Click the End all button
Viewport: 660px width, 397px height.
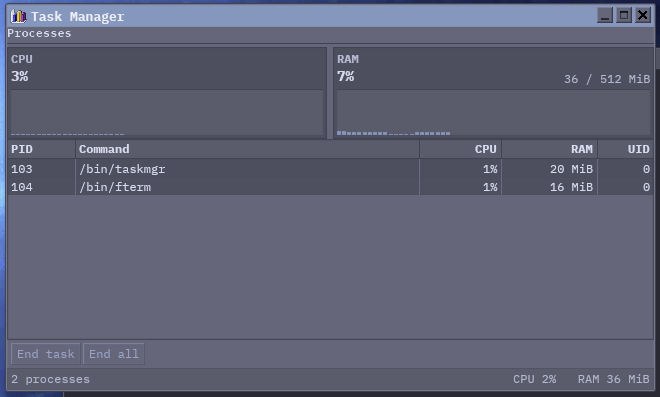[114, 354]
